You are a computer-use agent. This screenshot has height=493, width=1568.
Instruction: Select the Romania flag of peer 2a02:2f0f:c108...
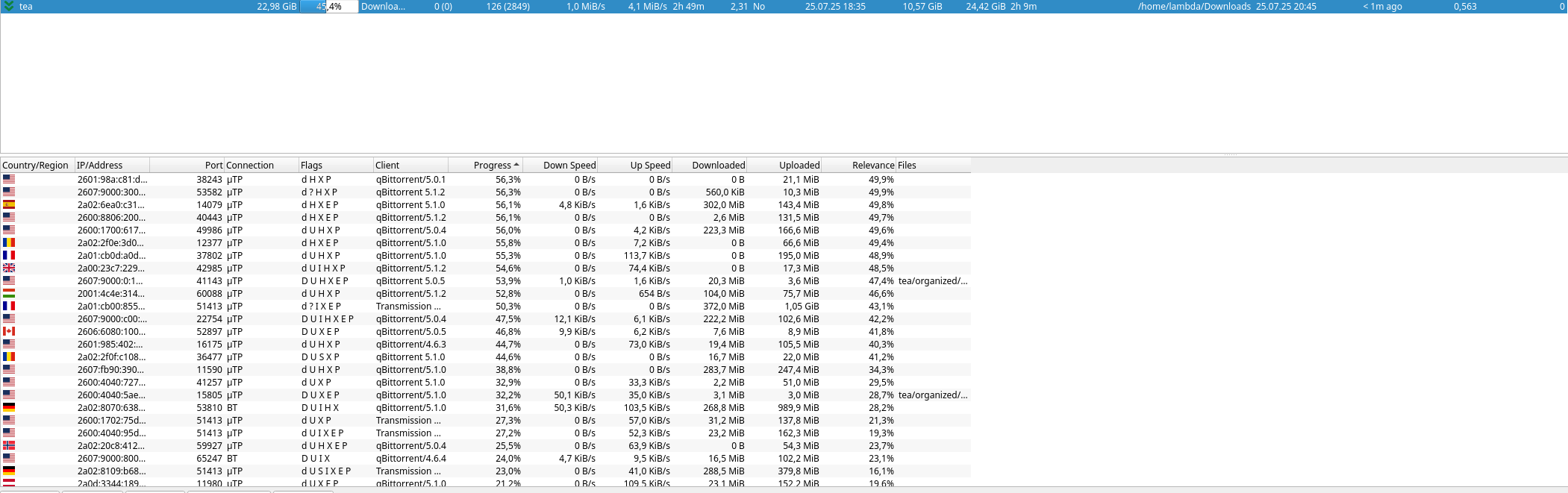click(x=9, y=357)
